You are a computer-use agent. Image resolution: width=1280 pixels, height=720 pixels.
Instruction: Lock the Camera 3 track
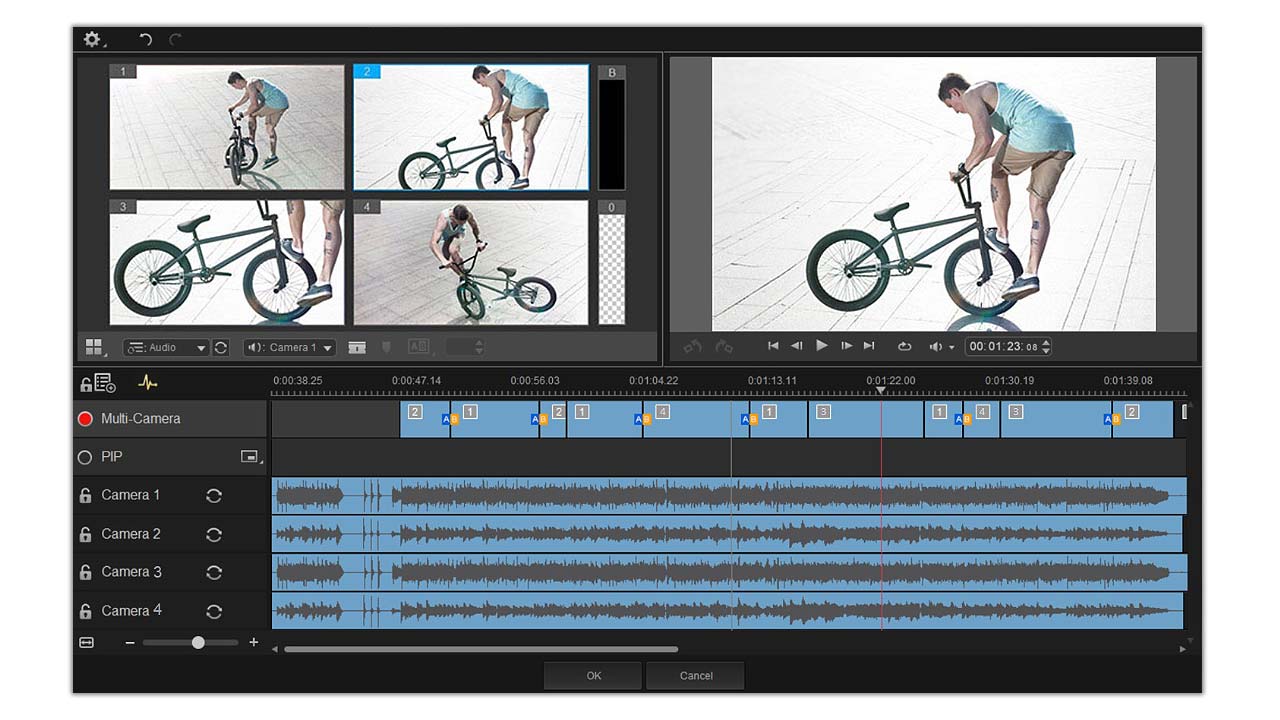(x=85, y=572)
